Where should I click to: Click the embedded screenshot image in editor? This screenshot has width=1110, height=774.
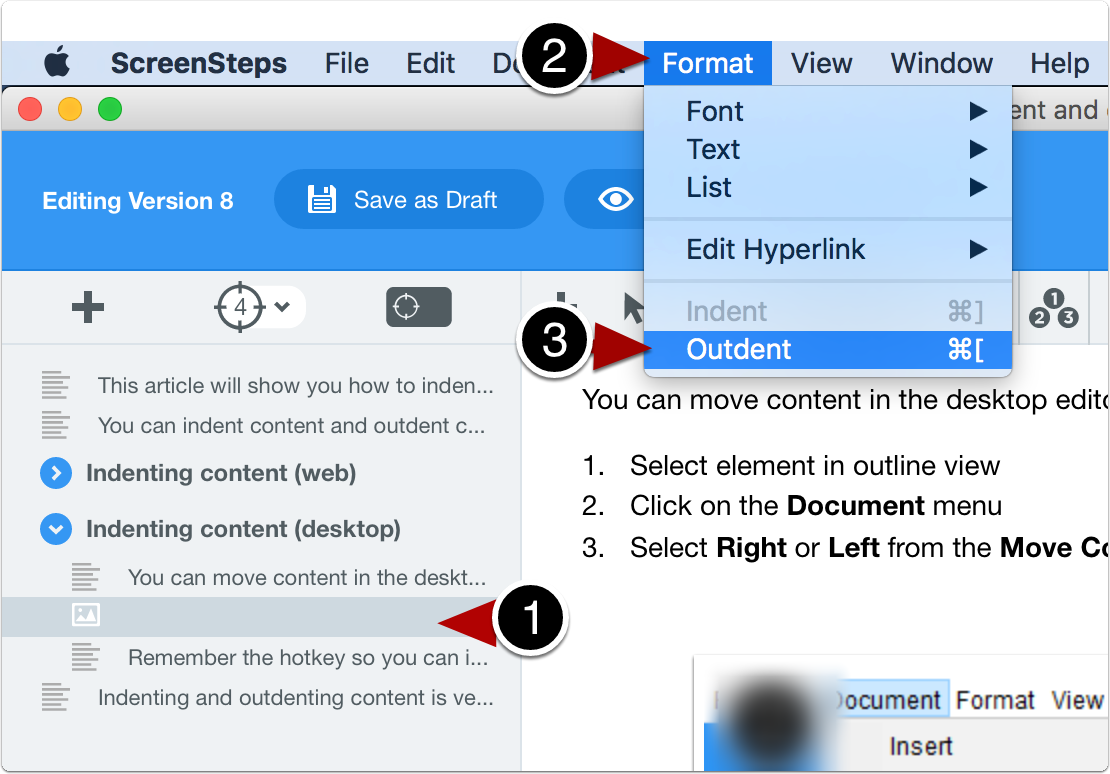tap(900, 713)
